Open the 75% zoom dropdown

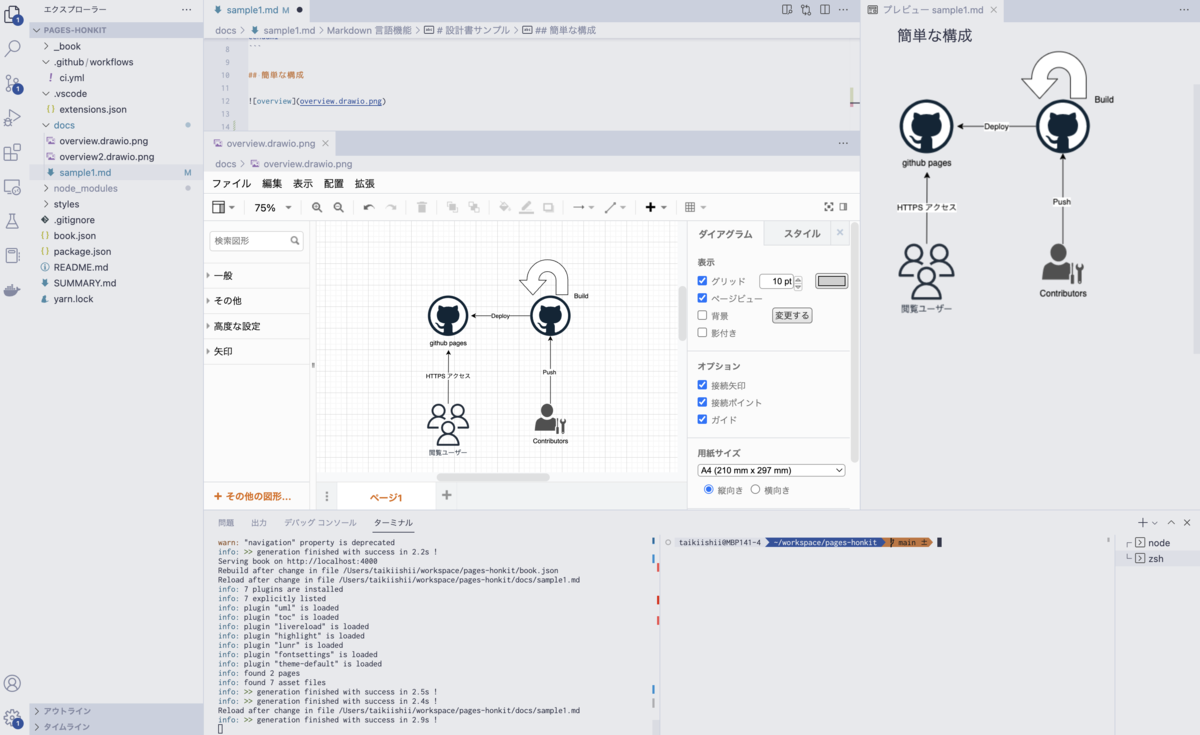coord(273,208)
